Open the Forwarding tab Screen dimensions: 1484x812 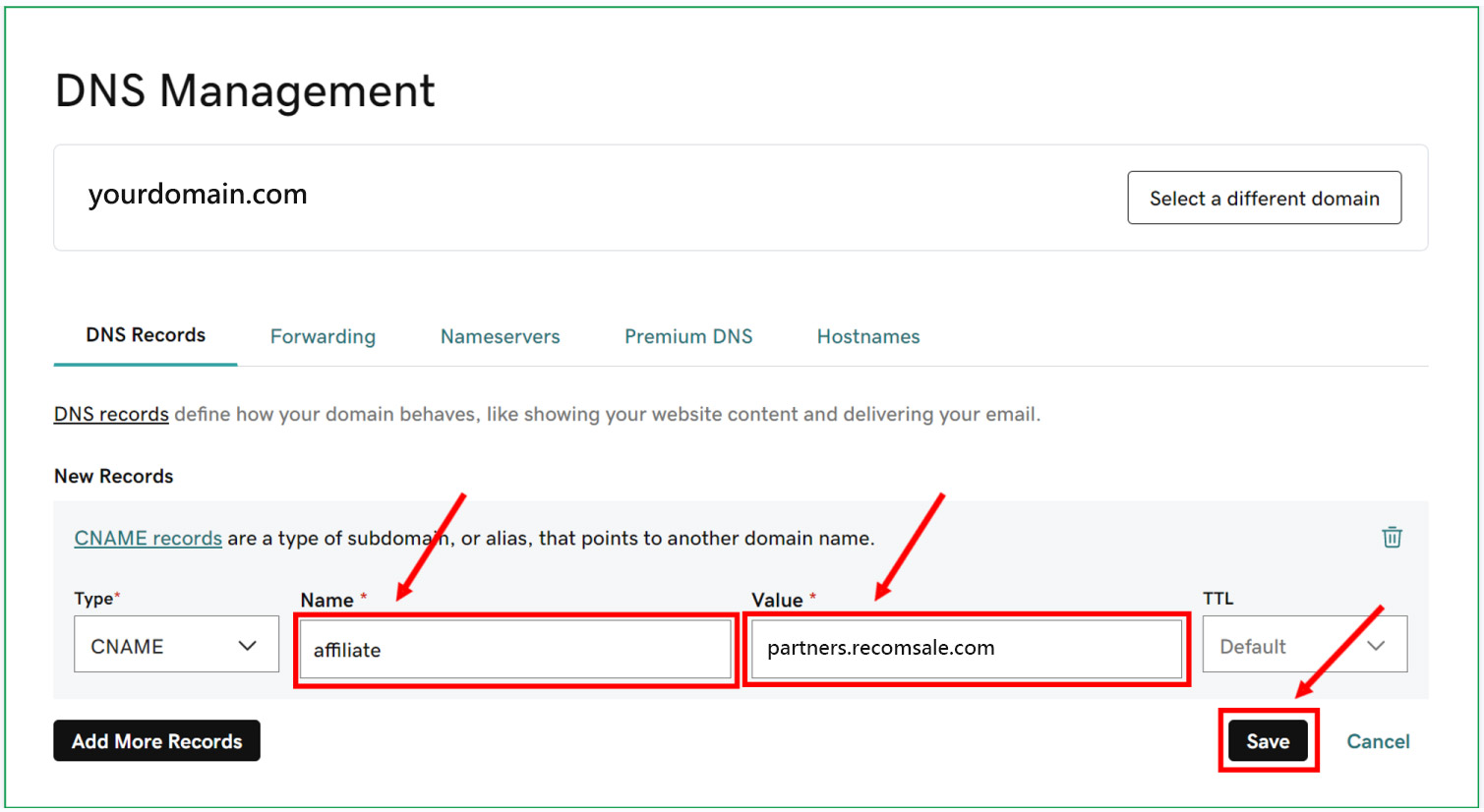coord(323,336)
